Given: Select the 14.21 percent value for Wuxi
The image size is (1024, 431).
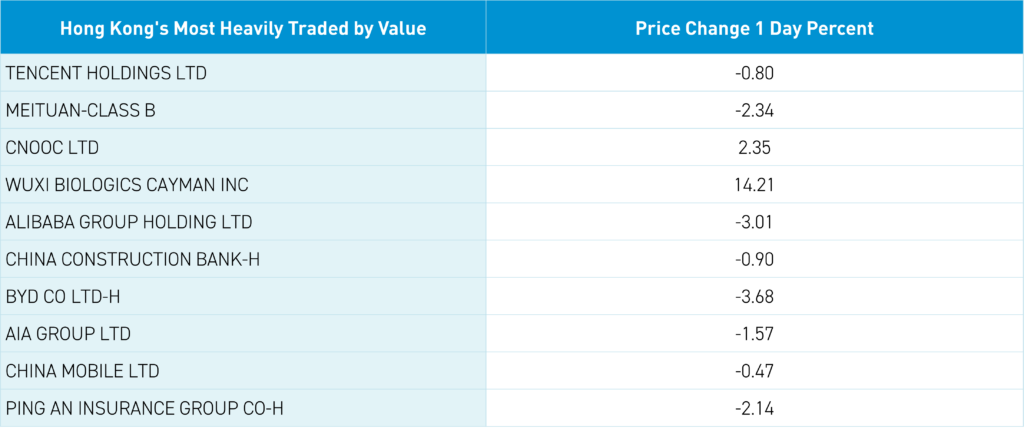Looking at the screenshot, I should coord(755,185).
